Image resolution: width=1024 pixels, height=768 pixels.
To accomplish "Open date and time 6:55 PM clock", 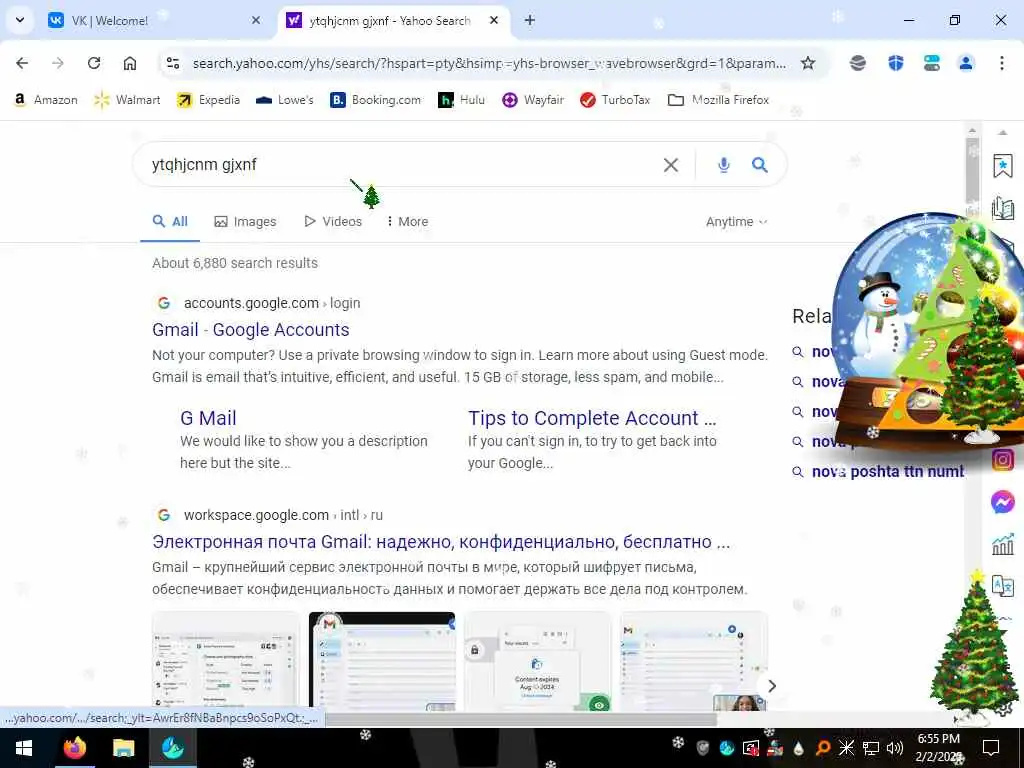I will (938, 748).
